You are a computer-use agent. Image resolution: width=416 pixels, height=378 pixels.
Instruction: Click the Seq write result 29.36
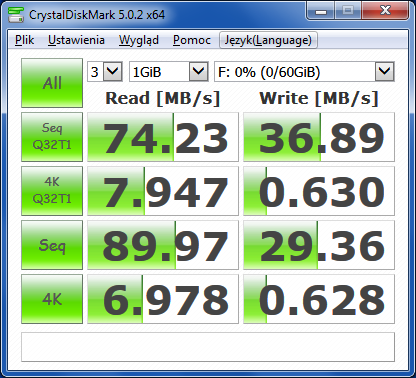(x=319, y=245)
